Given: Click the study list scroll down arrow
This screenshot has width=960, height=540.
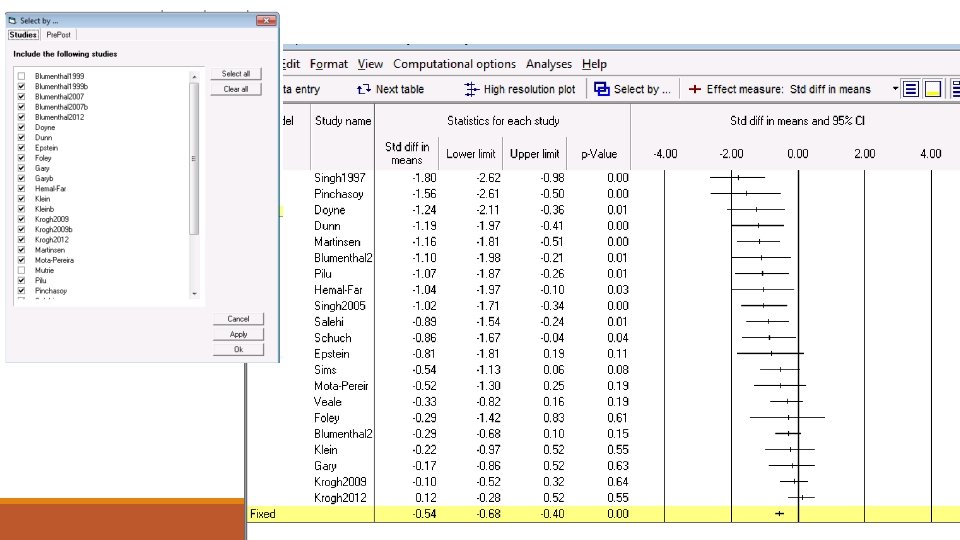Looking at the screenshot, I should pyautogui.click(x=194, y=294).
